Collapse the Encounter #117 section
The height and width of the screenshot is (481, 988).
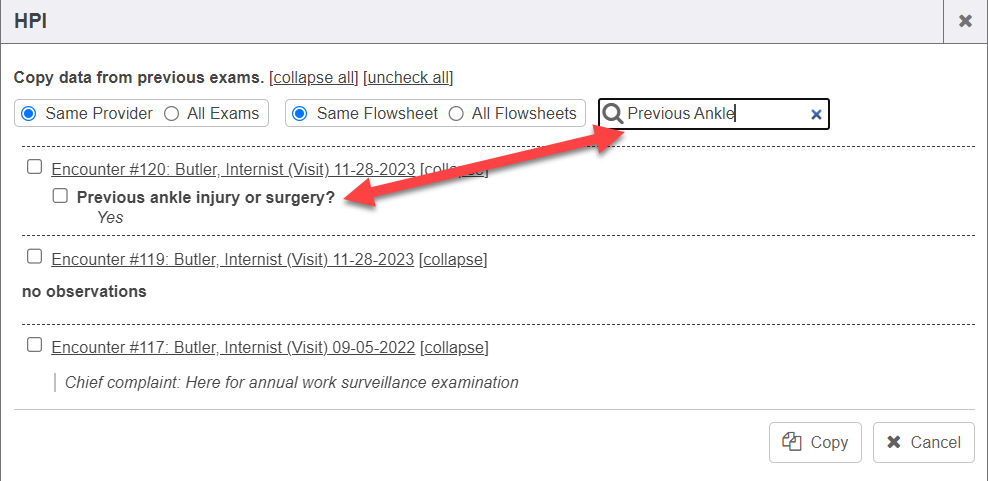[454, 347]
